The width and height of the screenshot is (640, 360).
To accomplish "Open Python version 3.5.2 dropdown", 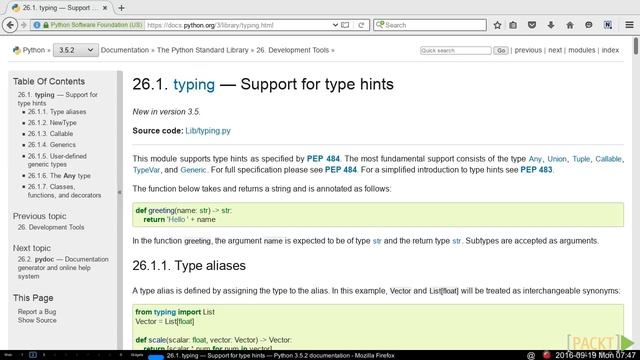I will click(76, 50).
